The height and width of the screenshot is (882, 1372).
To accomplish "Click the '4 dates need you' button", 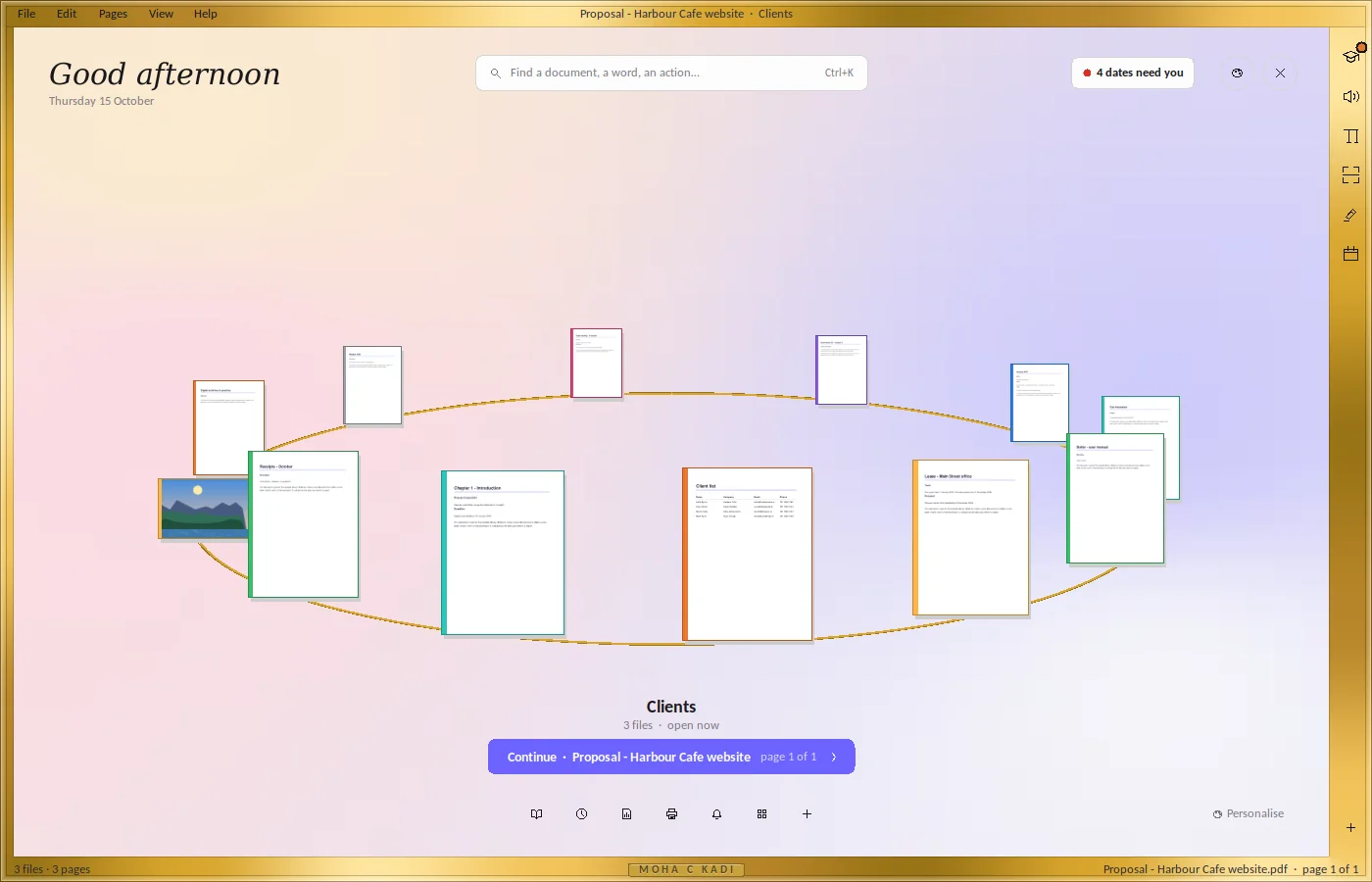I will tap(1133, 73).
